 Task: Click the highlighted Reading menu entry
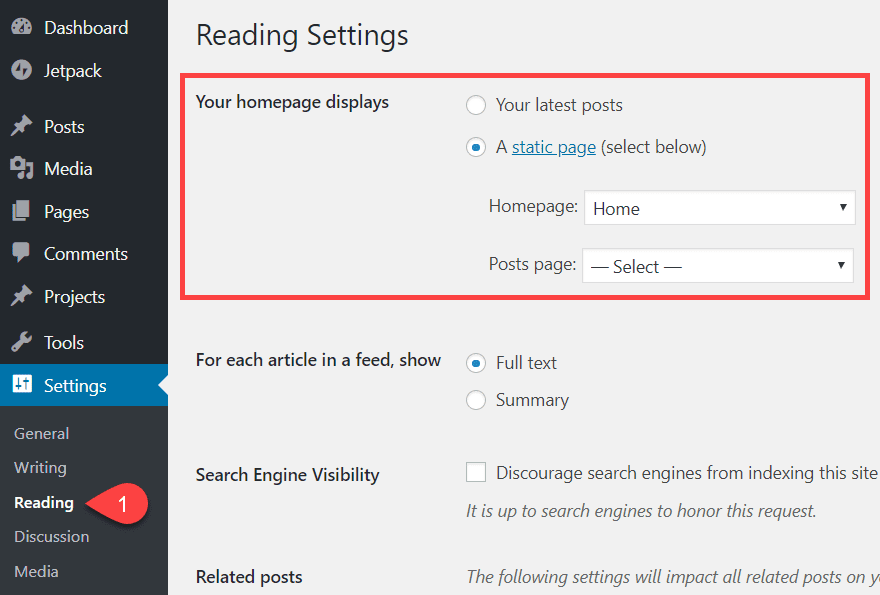(x=44, y=503)
